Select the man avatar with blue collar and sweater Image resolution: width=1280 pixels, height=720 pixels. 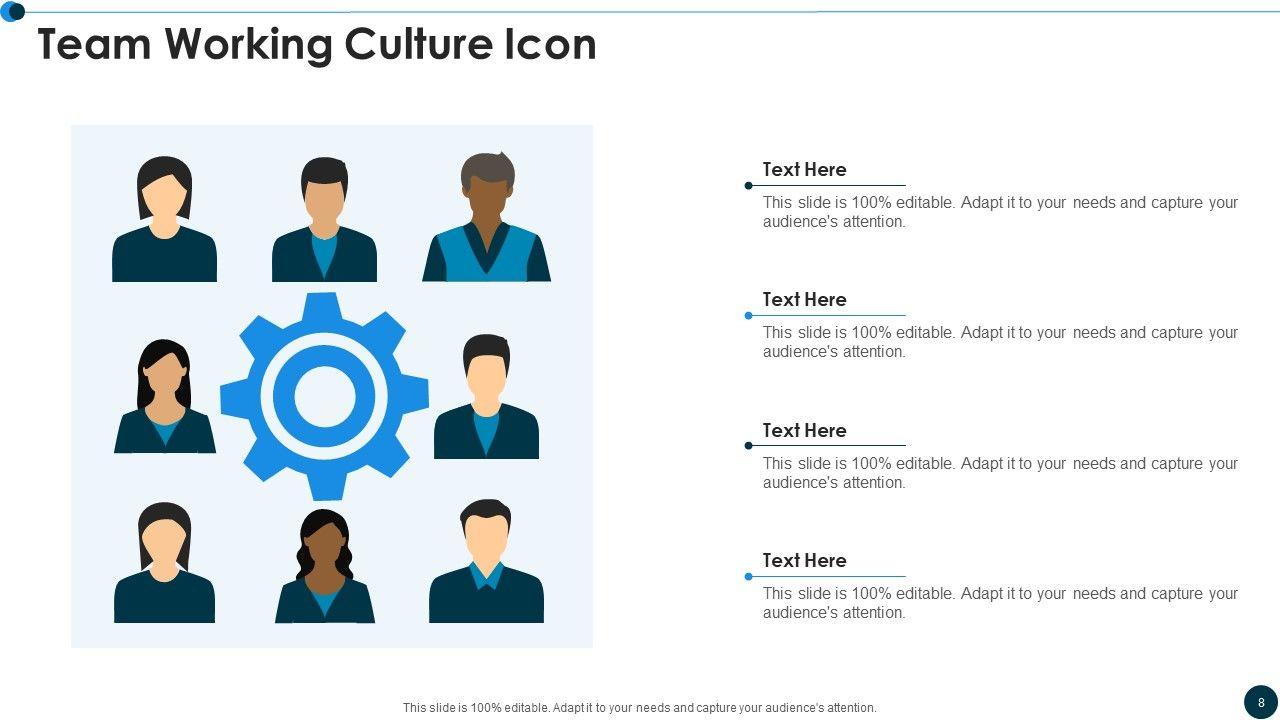486,561
